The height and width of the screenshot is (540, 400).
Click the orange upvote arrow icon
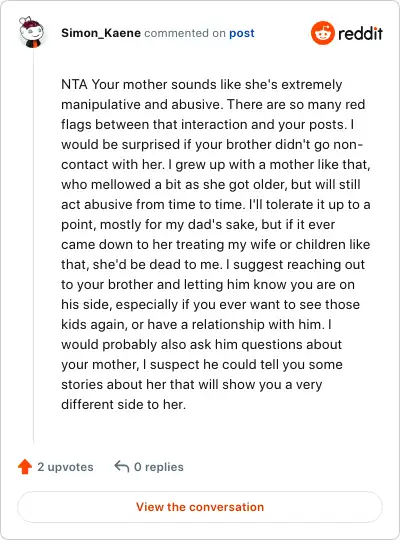(x=25, y=467)
